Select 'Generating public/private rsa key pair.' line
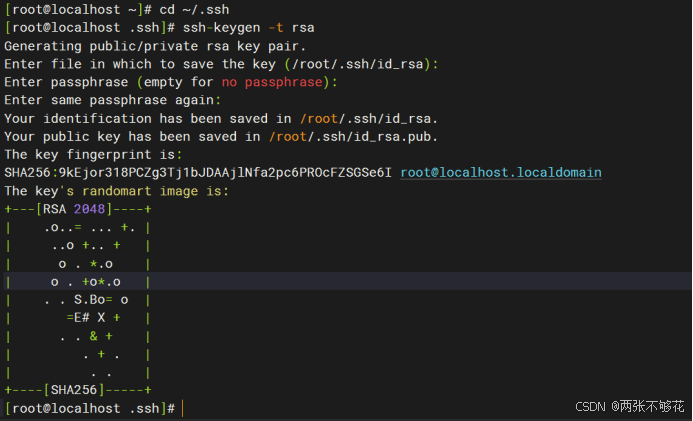 [155, 46]
